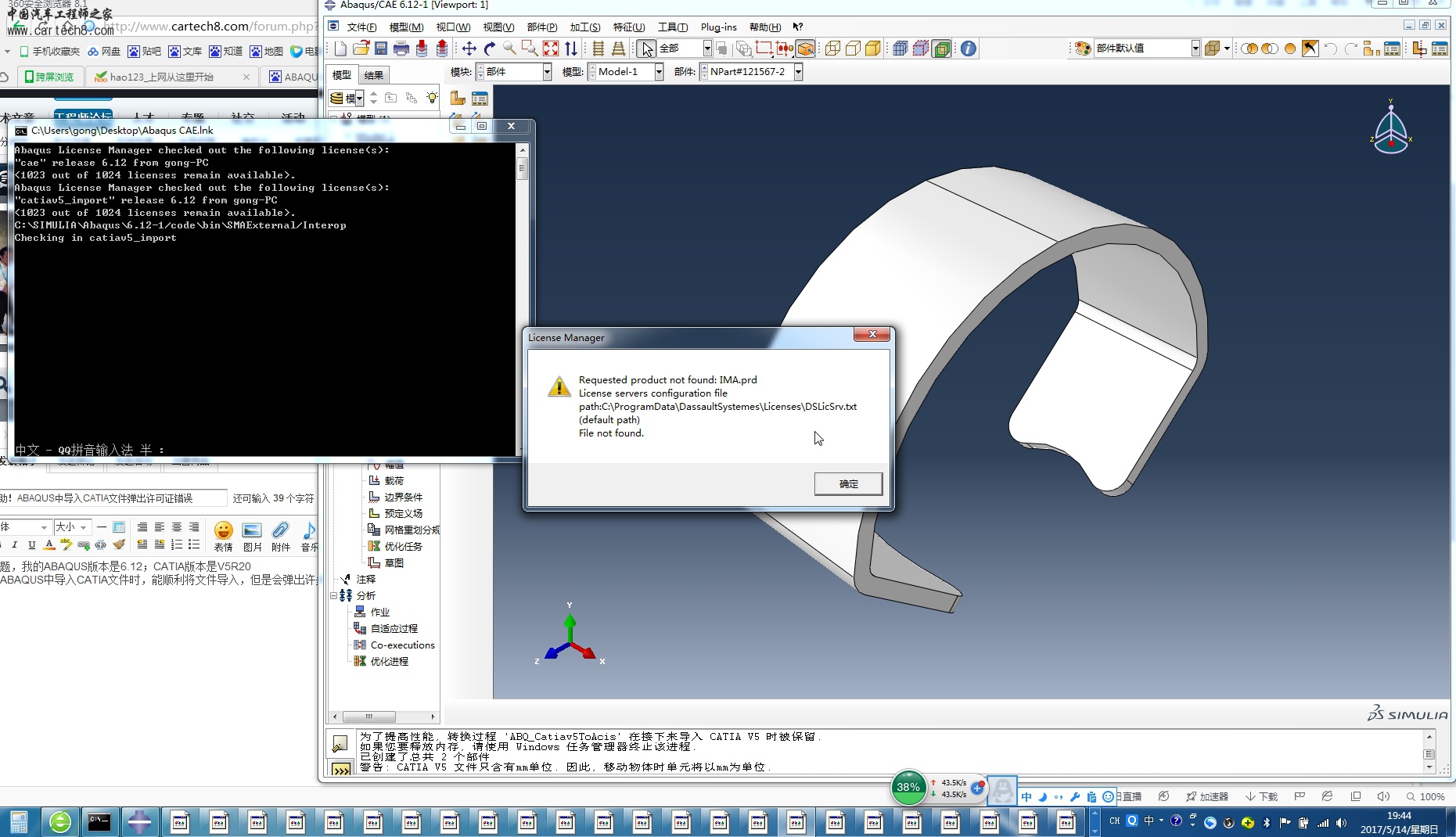Select the Box Zoom tool
Viewport: 1456px width, 837px height.
530,48
